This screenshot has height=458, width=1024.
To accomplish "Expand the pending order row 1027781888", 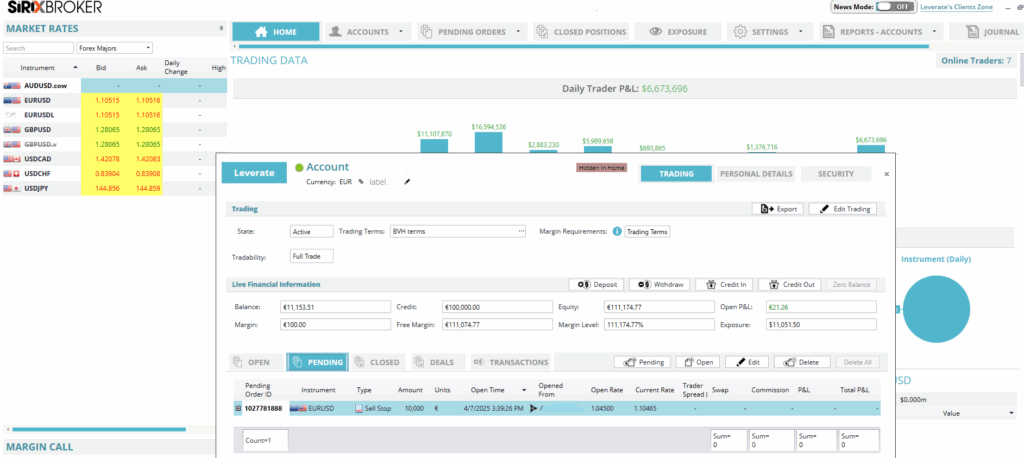I will pyautogui.click(x=238, y=408).
